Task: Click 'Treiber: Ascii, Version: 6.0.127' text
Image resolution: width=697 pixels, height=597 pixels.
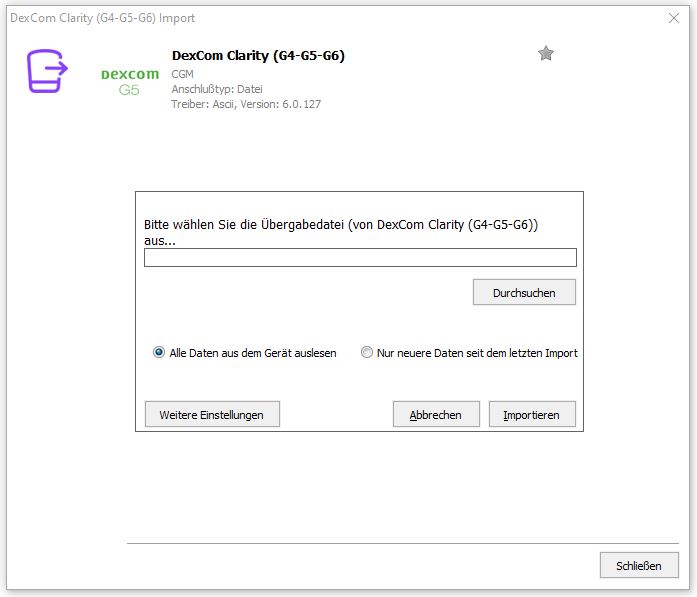Action: (246, 104)
